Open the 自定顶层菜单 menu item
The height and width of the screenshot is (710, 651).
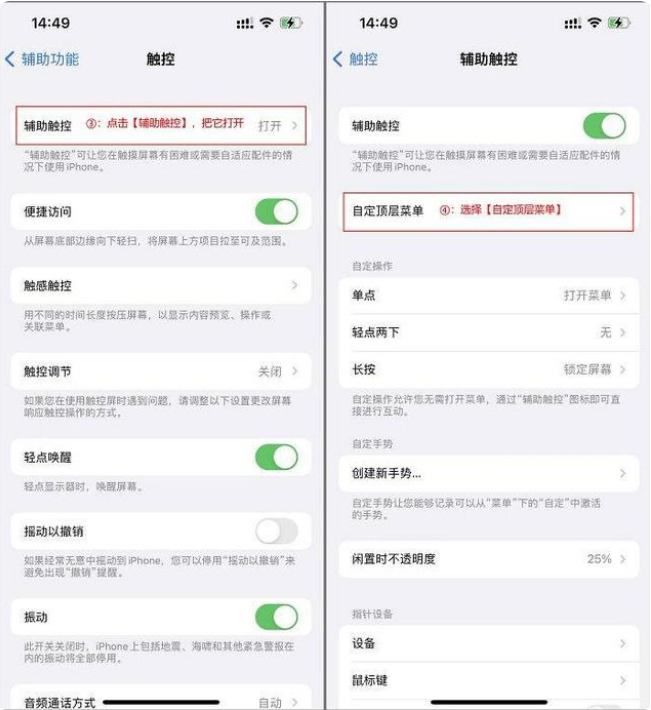[488, 211]
